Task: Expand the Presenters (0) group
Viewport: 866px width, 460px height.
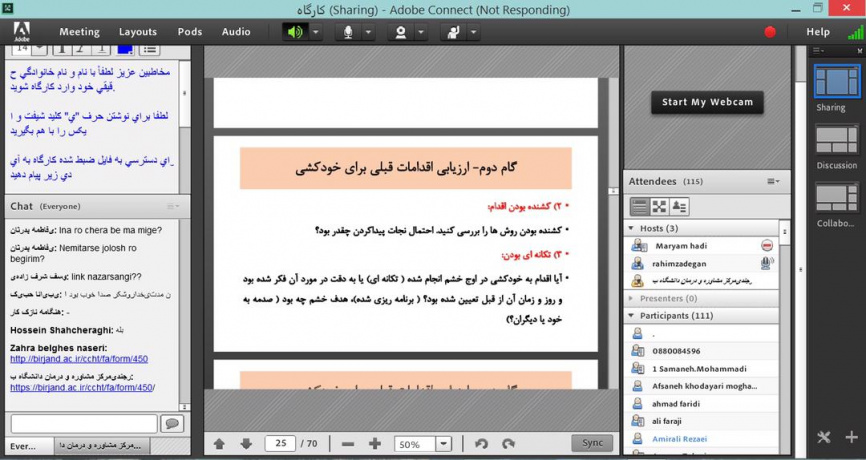Action: 631,298
